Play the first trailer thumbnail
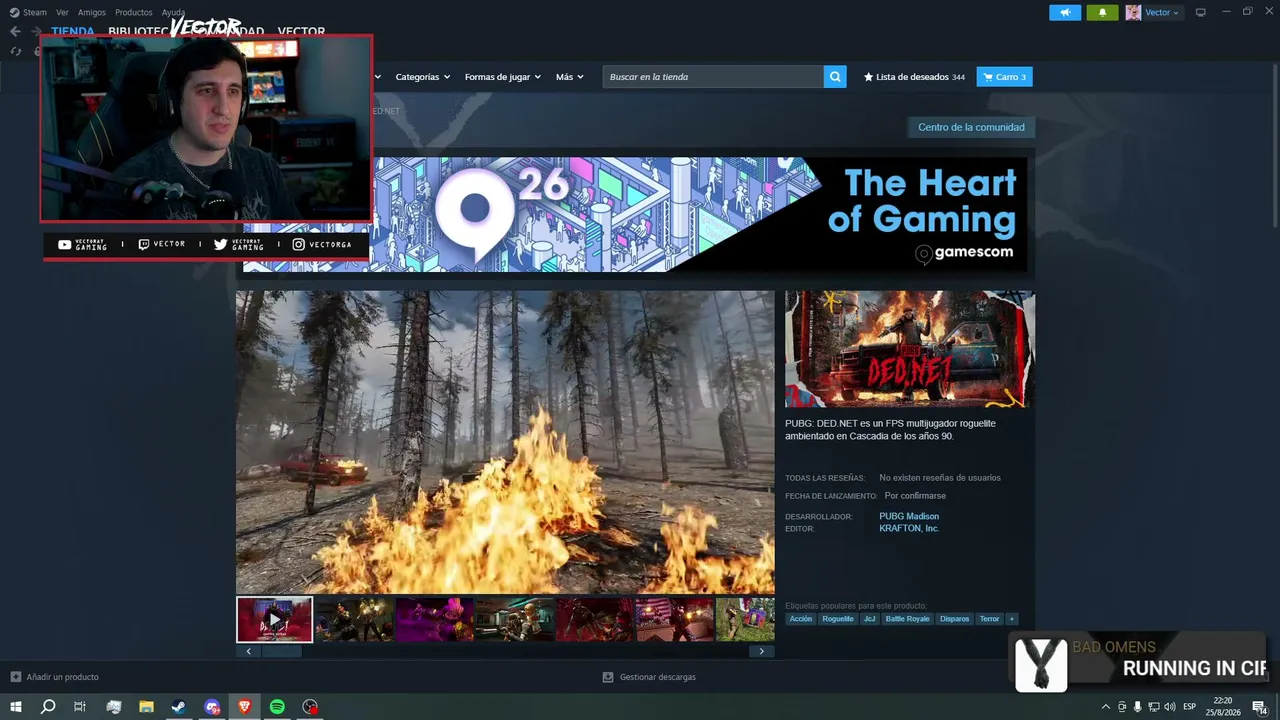Screen dimensions: 1280x720 [x=275, y=620]
